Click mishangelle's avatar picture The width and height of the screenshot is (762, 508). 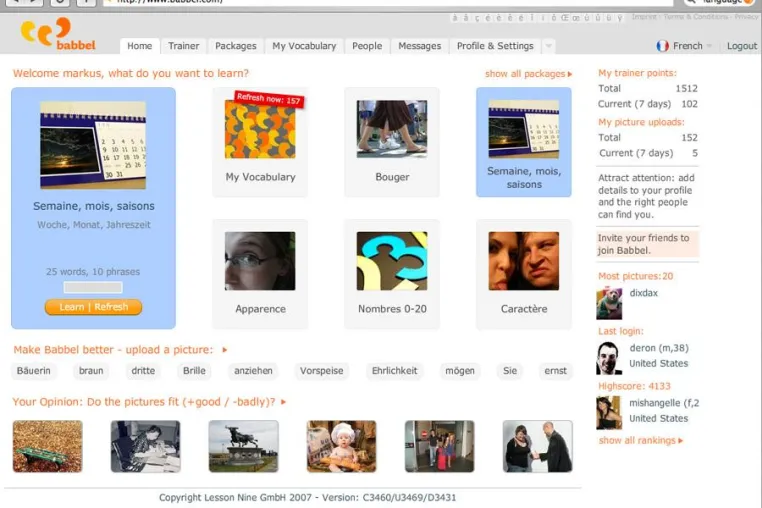coord(609,413)
